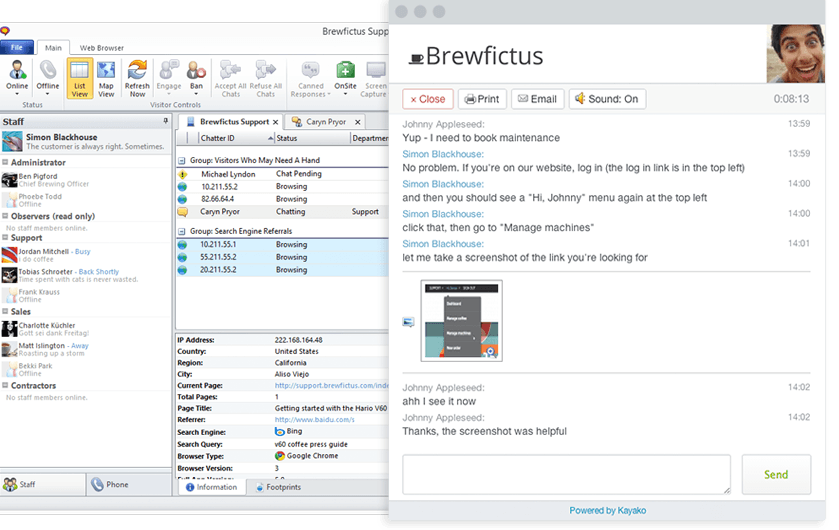Open the screenshot thumbnail in chat
The width and height of the screenshot is (839, 530).
(x=461, y=321)
